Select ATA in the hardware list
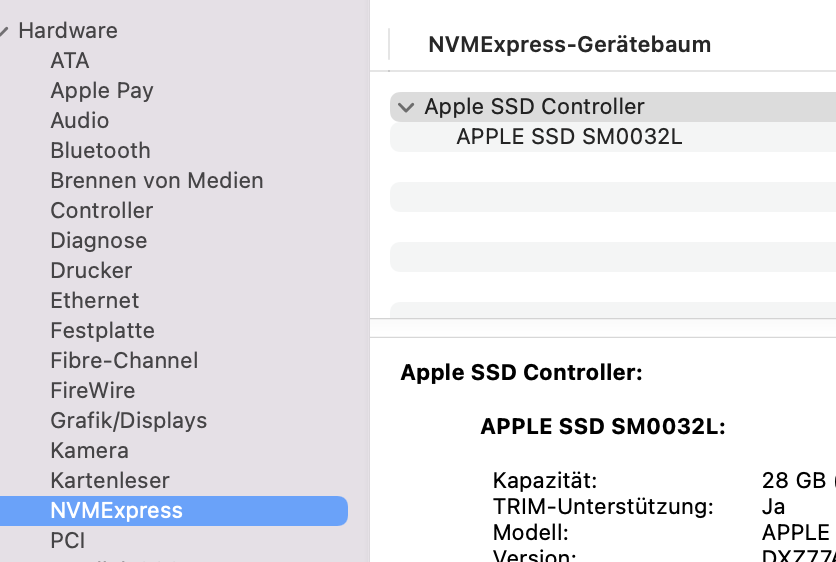The image size is (836, 562). point(70,61)
